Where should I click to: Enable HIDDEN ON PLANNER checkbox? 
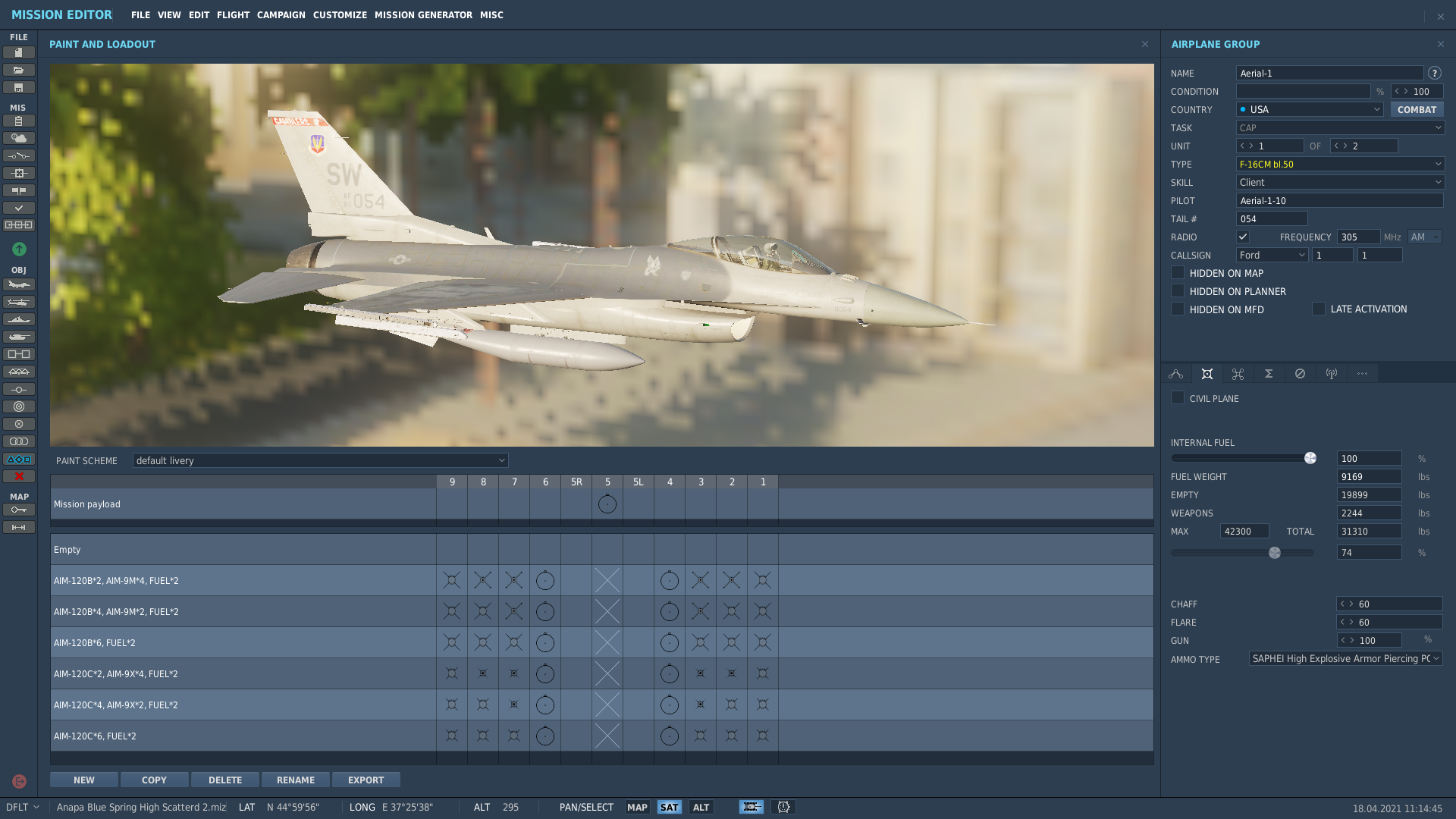point(1178,290)
